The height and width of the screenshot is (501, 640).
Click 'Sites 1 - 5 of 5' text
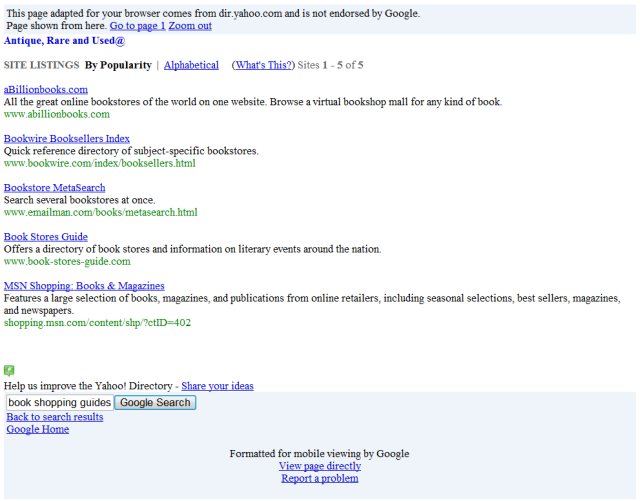330,65
